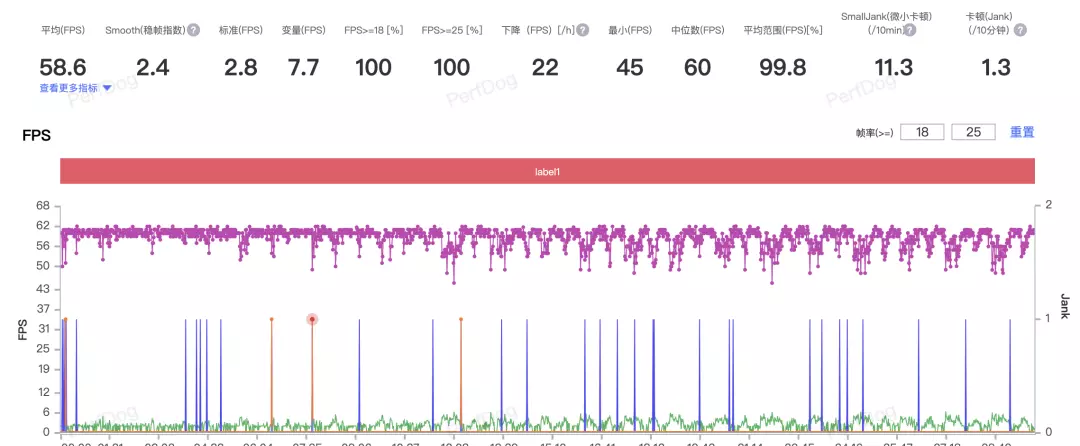Focus the frame rate threshold field showing 18
This screenshot has height=446, width=1080.
click(922, 132)
